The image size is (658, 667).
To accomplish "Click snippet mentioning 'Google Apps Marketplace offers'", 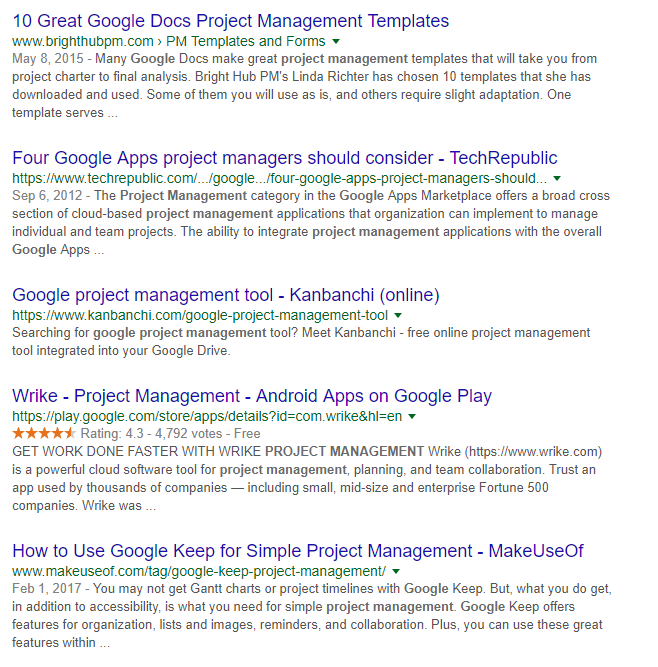I will pyautogui.click(x=311, y=222).
